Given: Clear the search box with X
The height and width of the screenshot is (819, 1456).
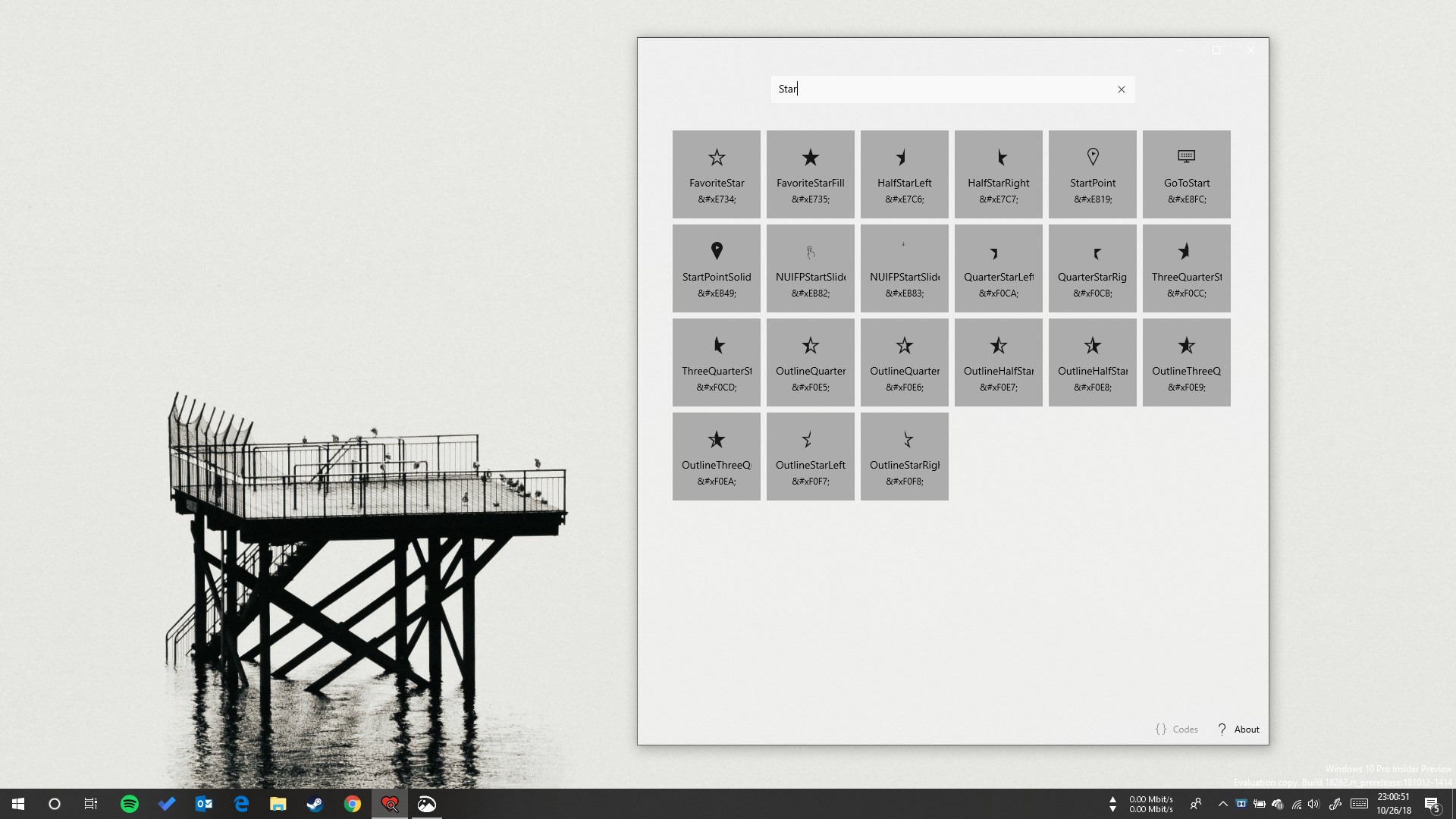Looking at the screenshot, I should tap(1121, 89).
